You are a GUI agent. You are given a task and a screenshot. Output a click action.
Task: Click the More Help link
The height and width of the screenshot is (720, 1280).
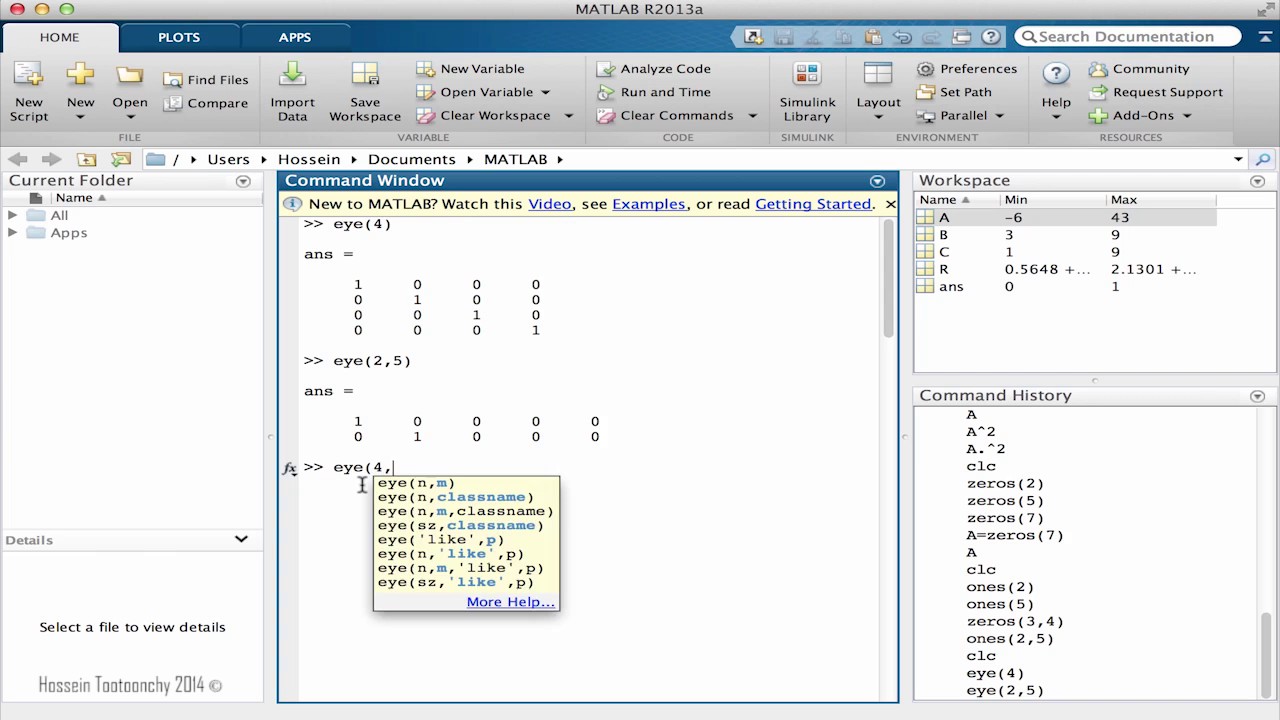point(510,602)
